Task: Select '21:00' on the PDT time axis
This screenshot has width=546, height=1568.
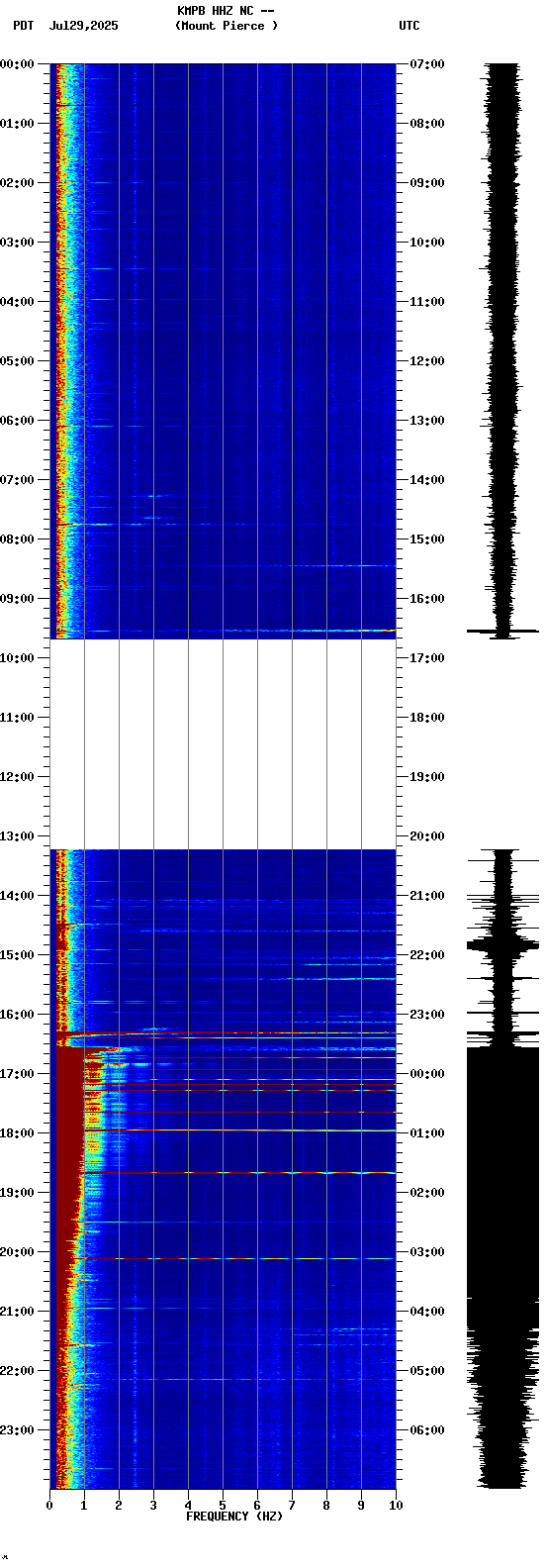Action: click(17, 1312)
